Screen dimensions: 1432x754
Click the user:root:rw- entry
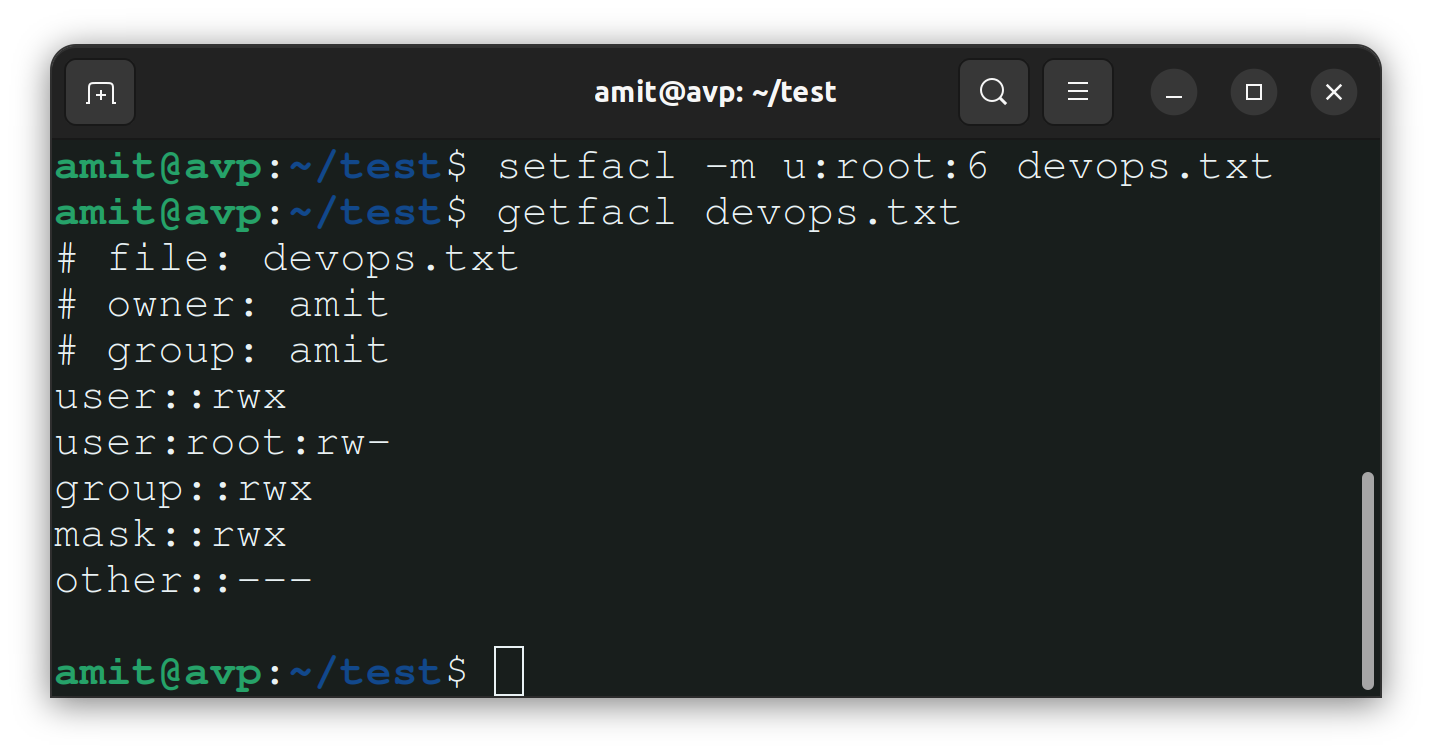[222, 443]
